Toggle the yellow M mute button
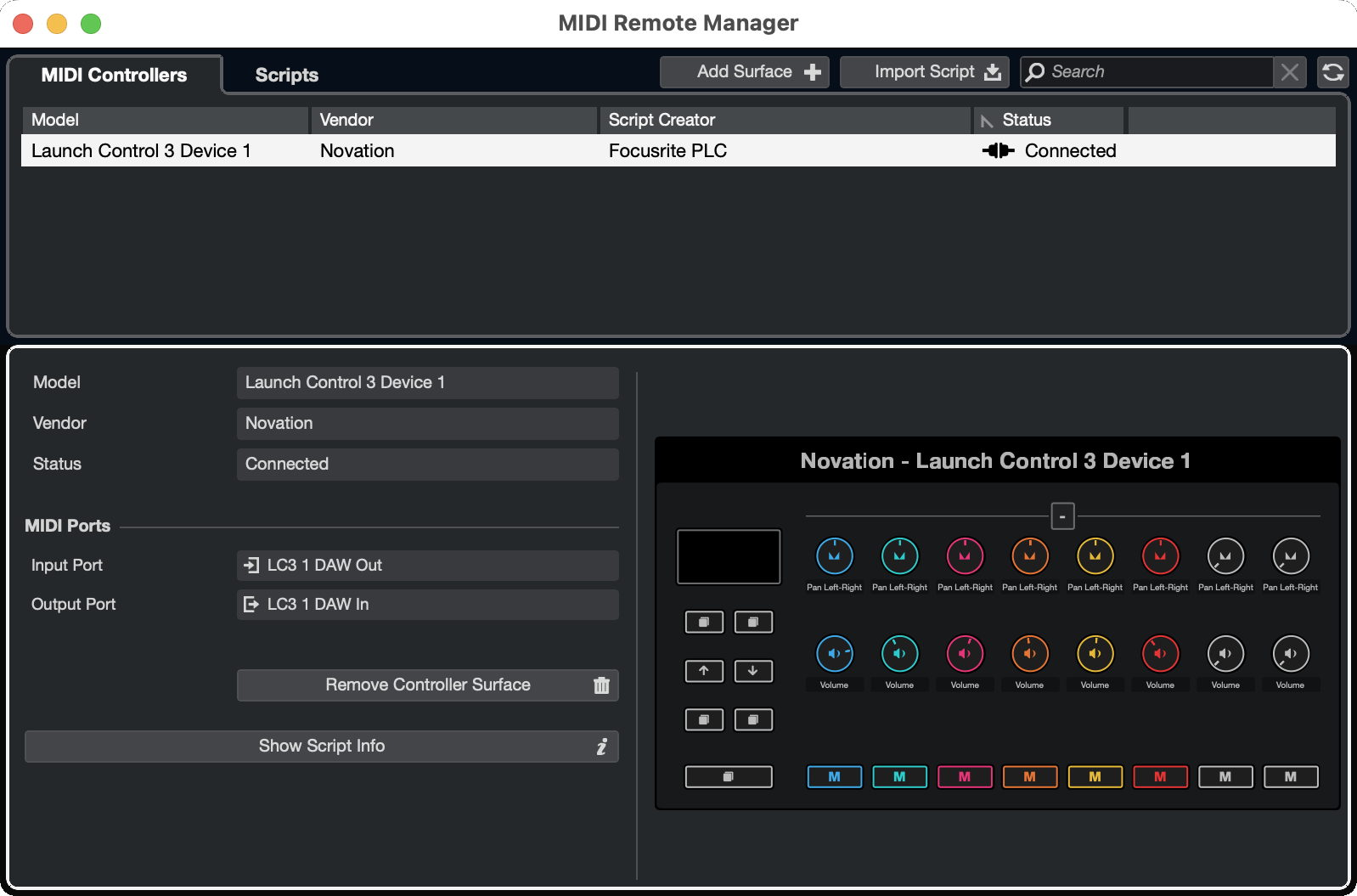Viewport: 1357px width, 896px height. click(x=1095, y=777)
